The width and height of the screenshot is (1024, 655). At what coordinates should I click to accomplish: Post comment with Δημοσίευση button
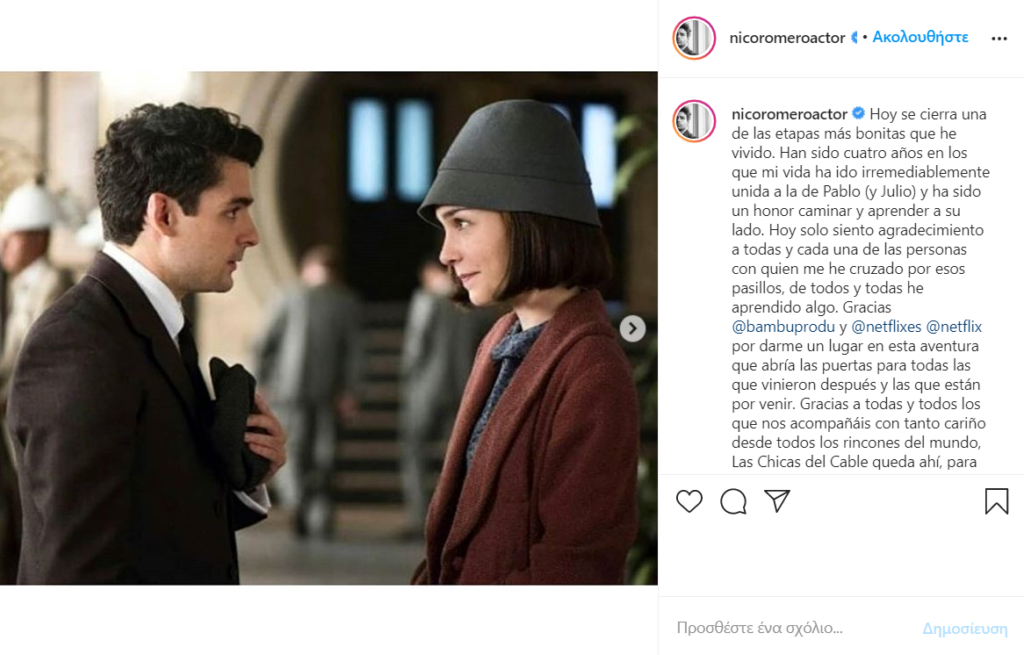965,628
